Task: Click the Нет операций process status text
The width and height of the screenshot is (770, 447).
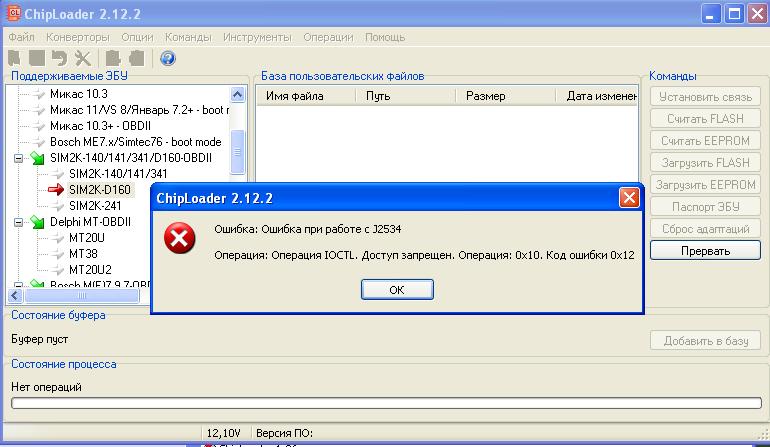Action: pyautogui.click(x=46, y=387)
